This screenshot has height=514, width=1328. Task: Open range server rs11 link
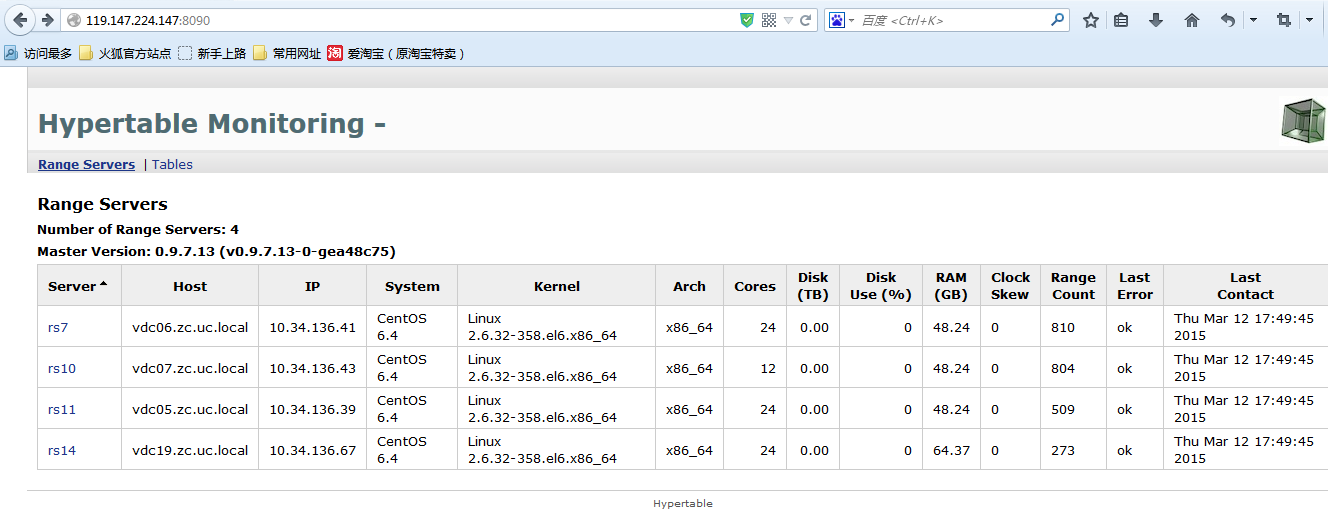62,409
